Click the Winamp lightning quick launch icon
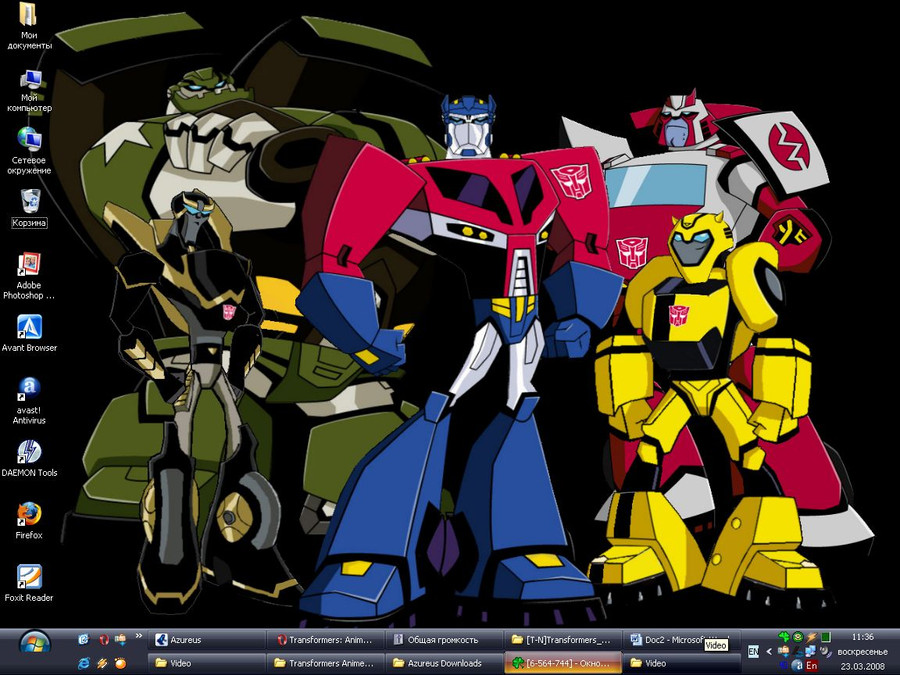Screen dimensions: 900x675 pos(102,664)
